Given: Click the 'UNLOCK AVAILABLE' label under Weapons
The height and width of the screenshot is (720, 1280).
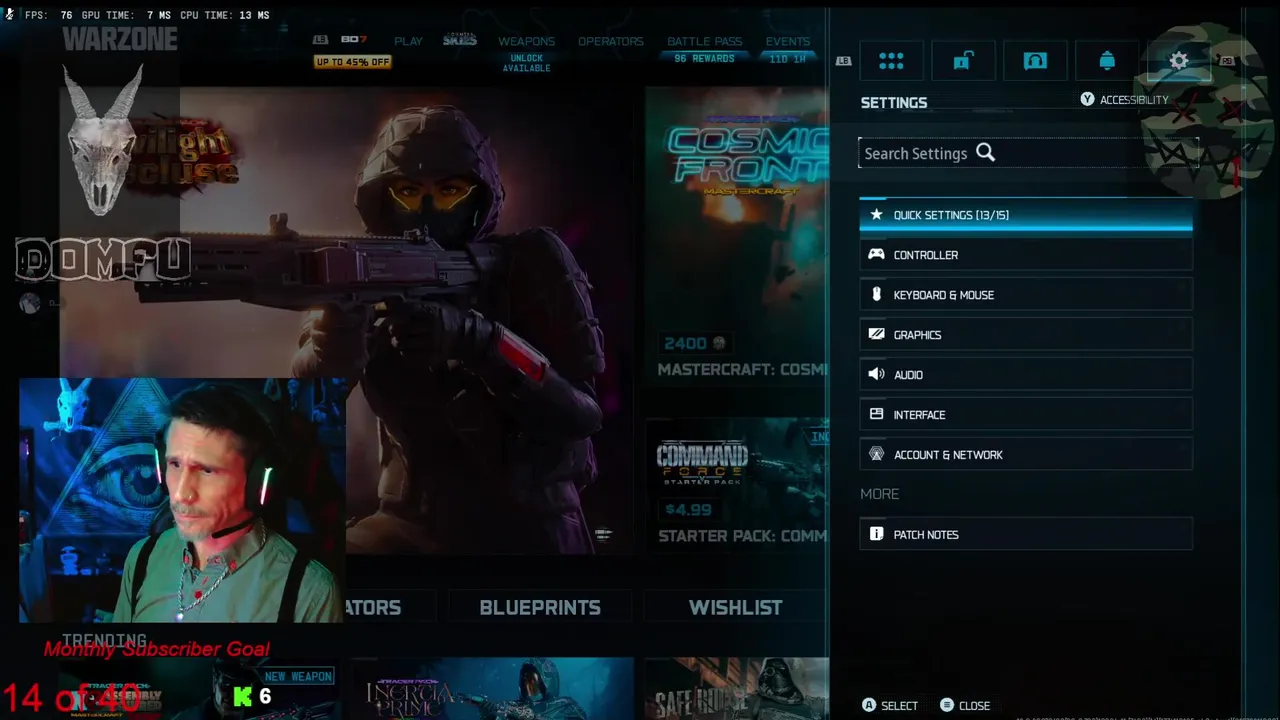Looking at the screenshot, I should (x=526, y=63).
